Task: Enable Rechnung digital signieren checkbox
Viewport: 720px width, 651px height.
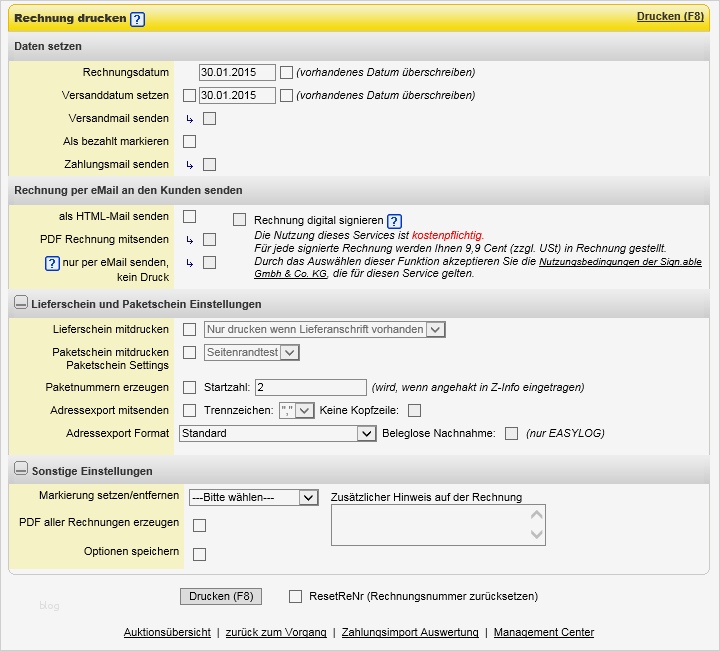Action: pyautogui.click(x=239, y=219)
